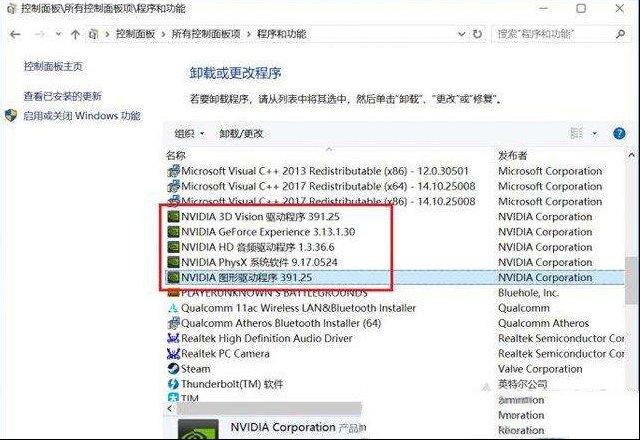The image size is (640, 440).
Task: Change view with the view options icon
Action: [x=576, y=133]
